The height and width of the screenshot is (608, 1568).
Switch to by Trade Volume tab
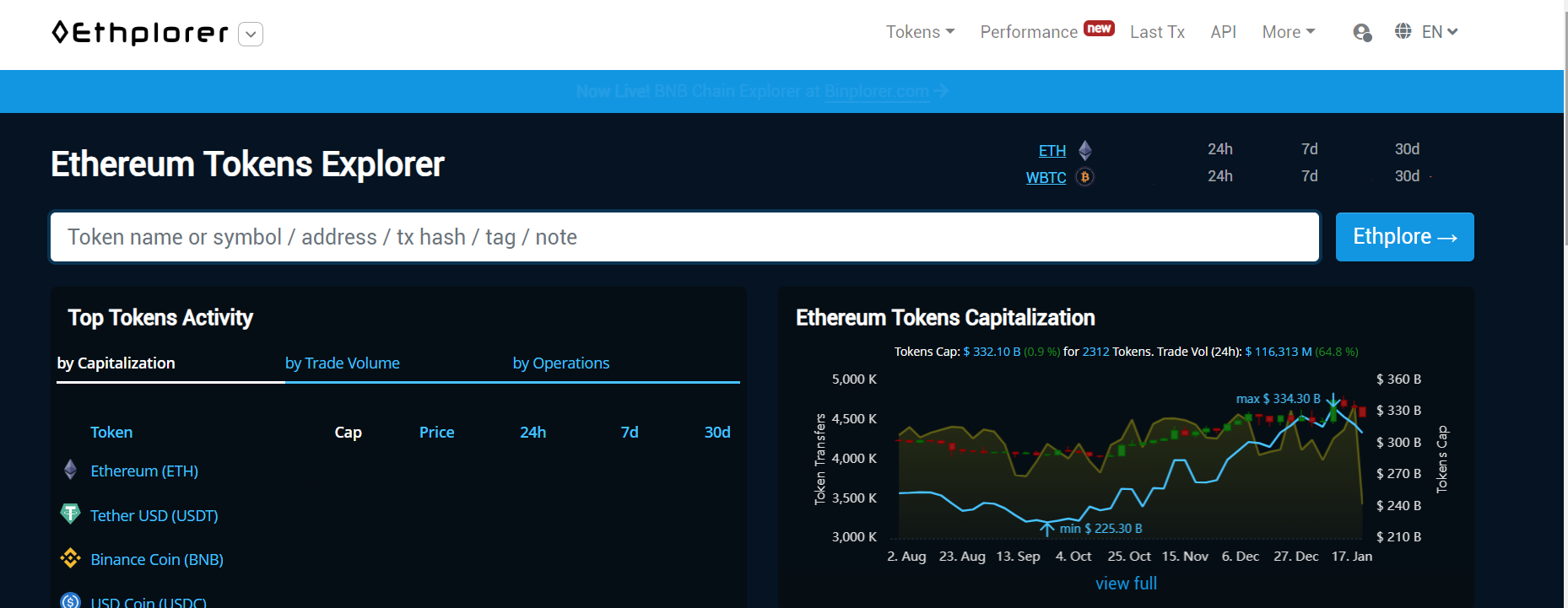[x=343, y=363]
